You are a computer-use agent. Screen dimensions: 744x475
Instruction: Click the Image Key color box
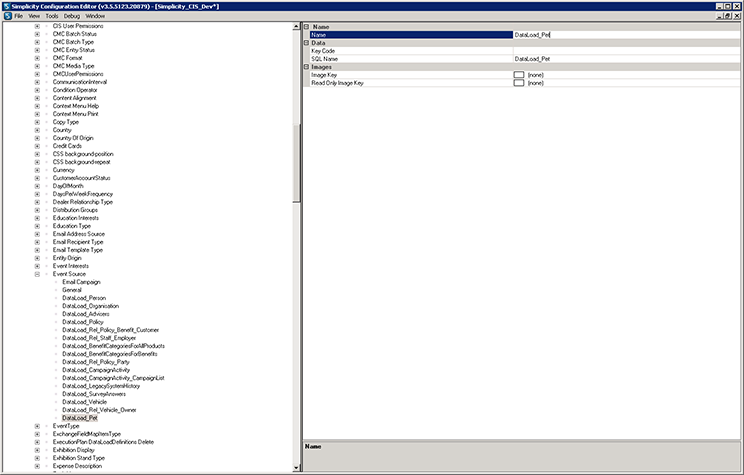click(x=519, y=75)
